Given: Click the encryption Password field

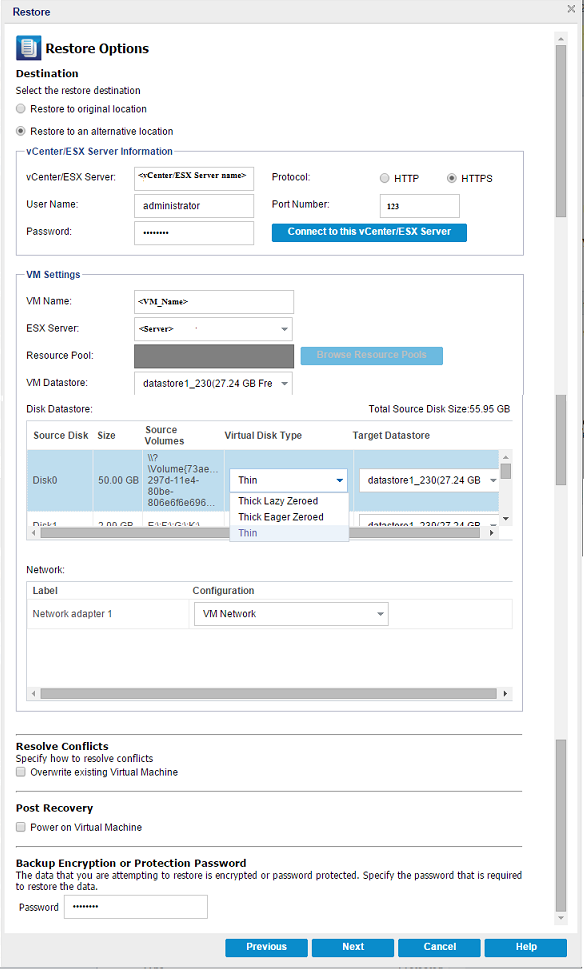Looking at the screenshot, I should pos(136,907).
